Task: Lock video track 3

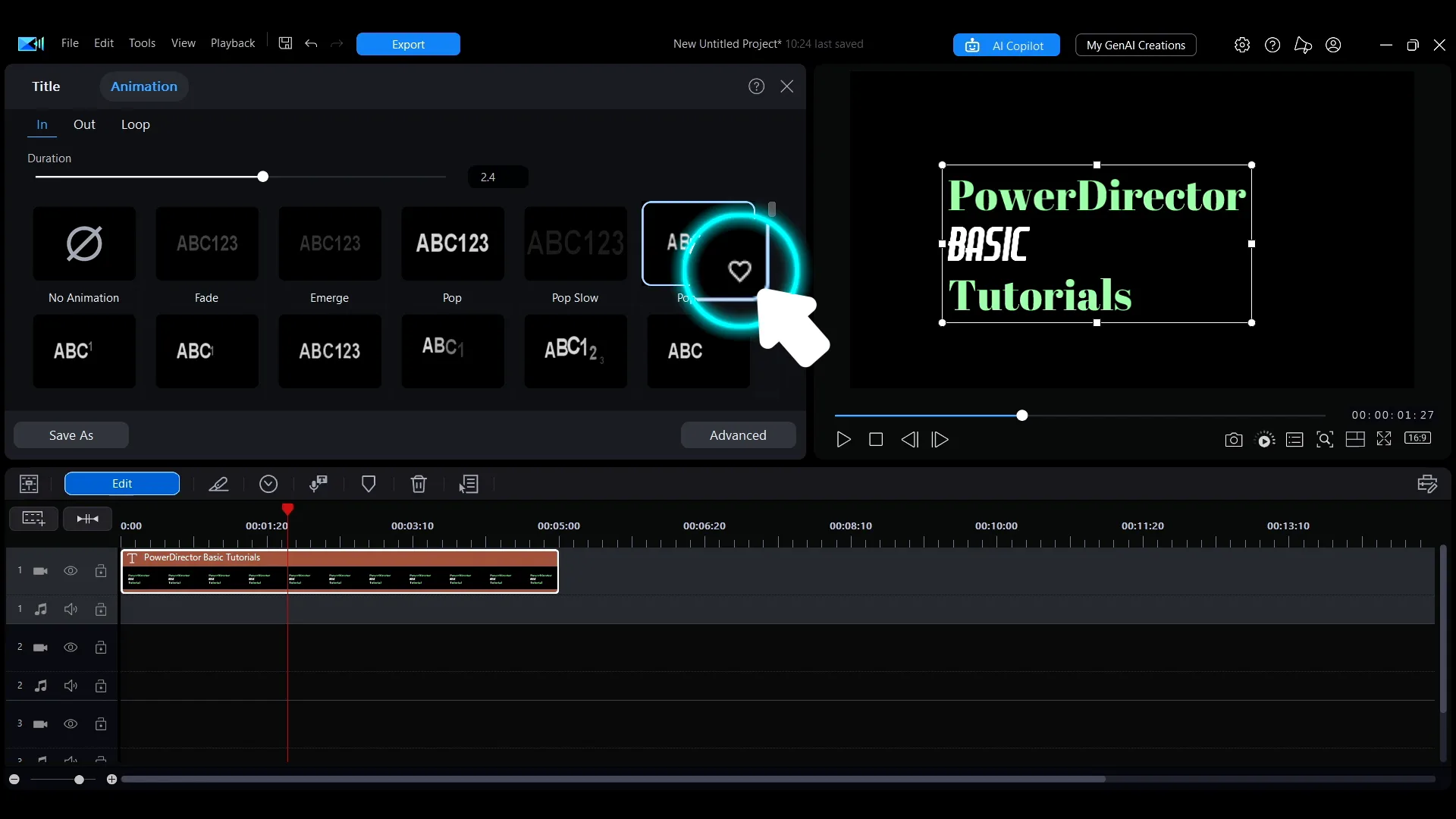Action: 101,724
